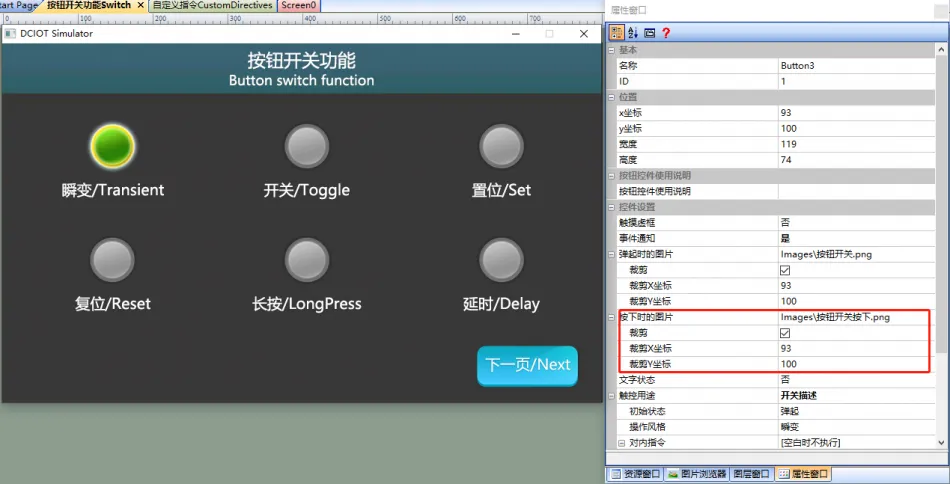
Task: Edit the x坐标 value 93
Action: tap(857, 113)
